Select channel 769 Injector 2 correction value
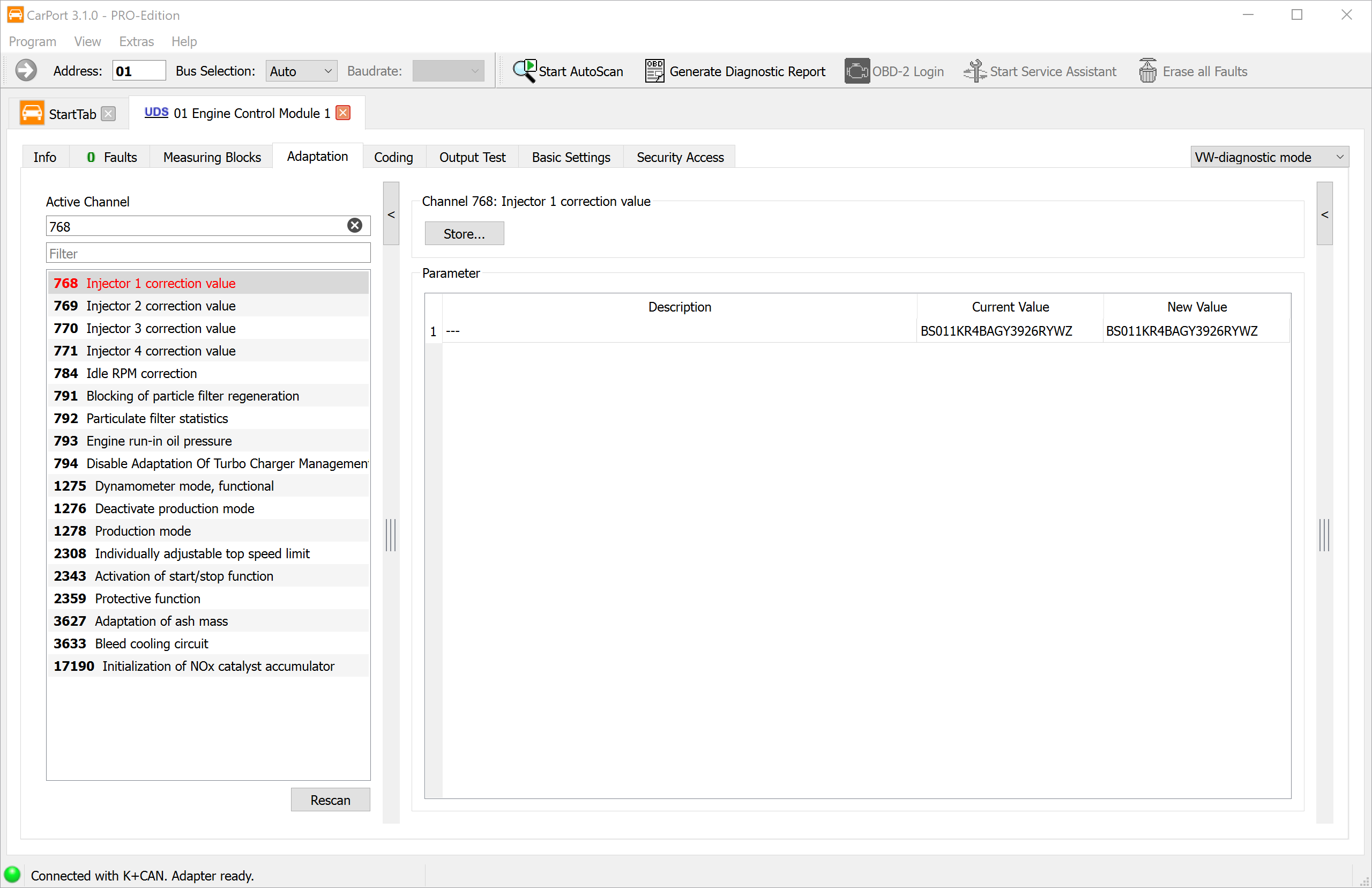This screenshot has width=1372, height=888. 208,305
